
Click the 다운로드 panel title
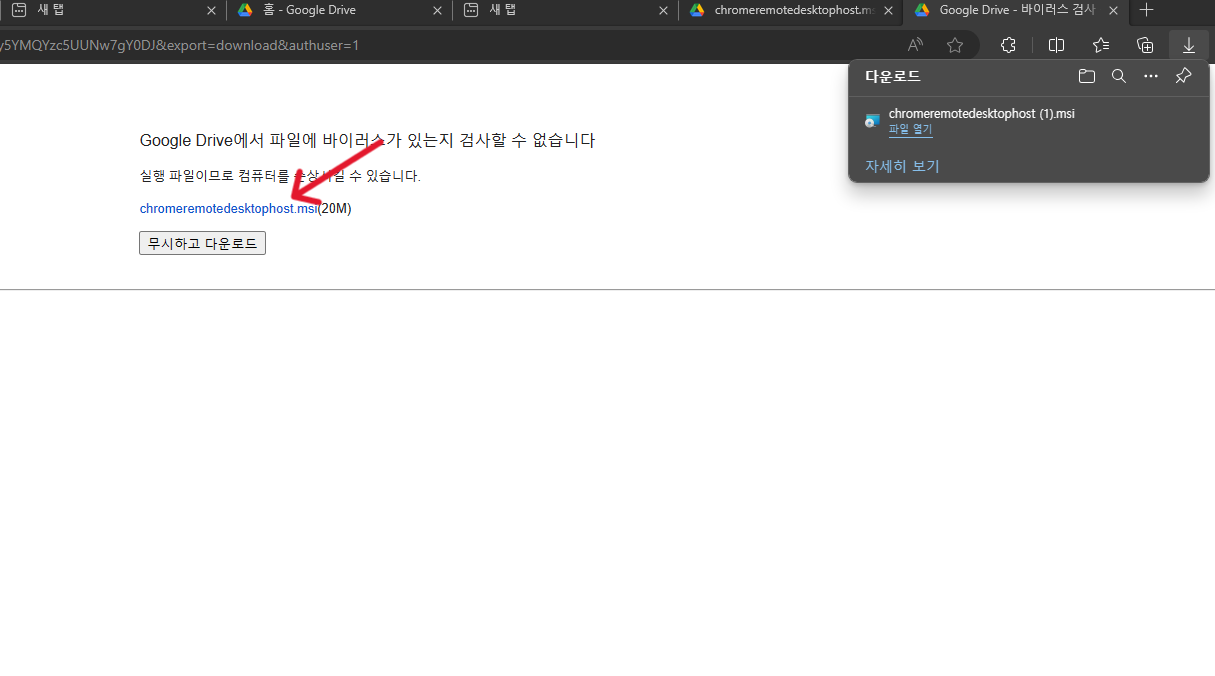tap(892, 76)
